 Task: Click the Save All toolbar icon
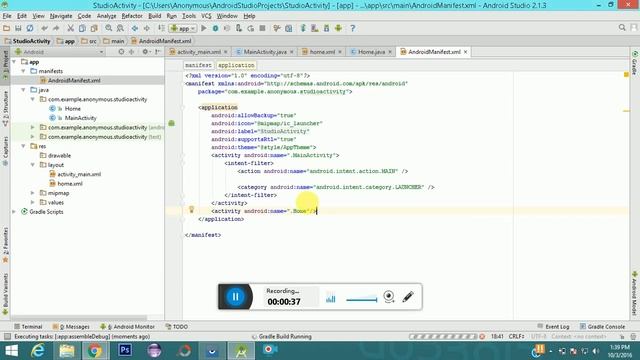click(x=18, y=28)
